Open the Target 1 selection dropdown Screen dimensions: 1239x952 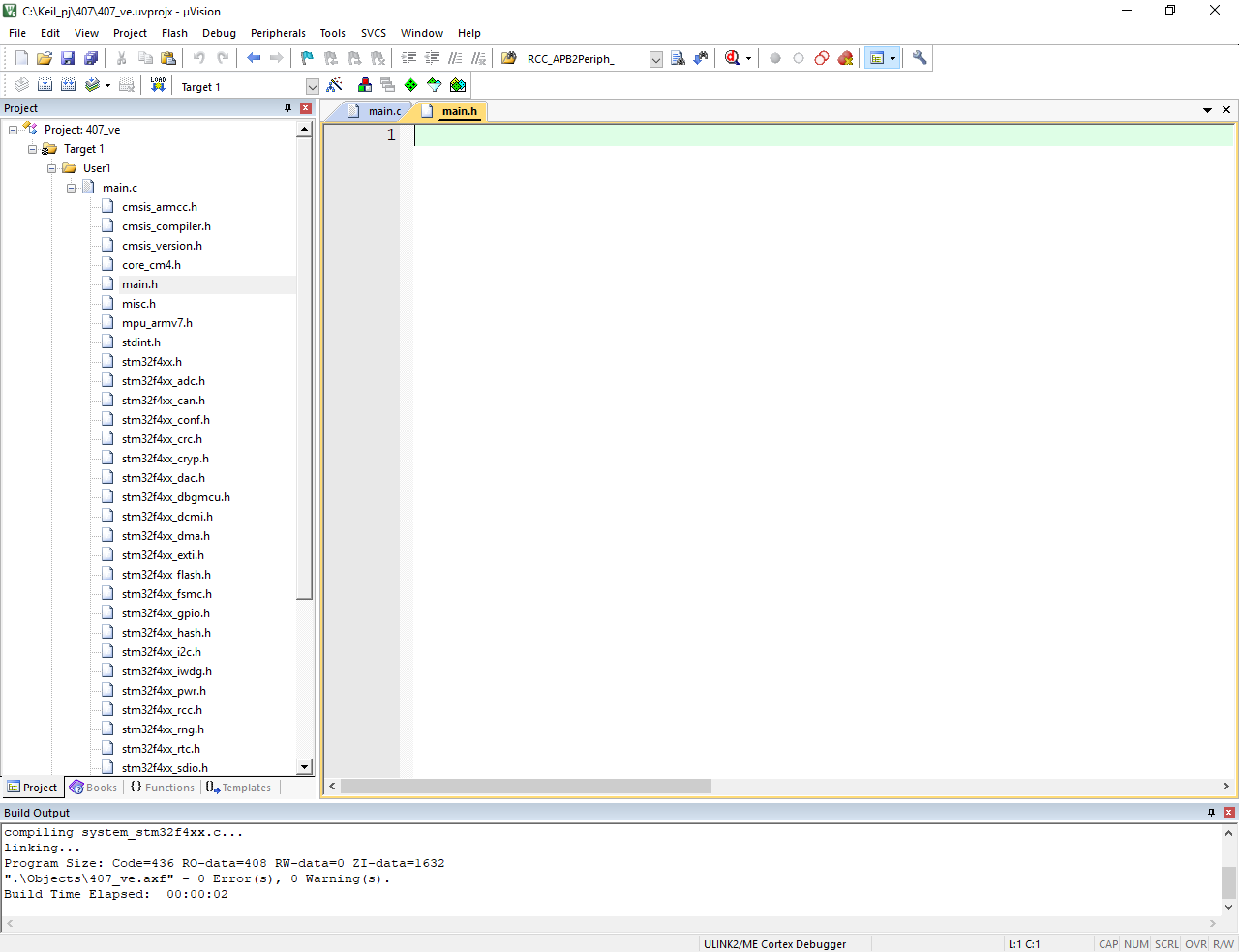pyautogui.click(x=312, y=87)
